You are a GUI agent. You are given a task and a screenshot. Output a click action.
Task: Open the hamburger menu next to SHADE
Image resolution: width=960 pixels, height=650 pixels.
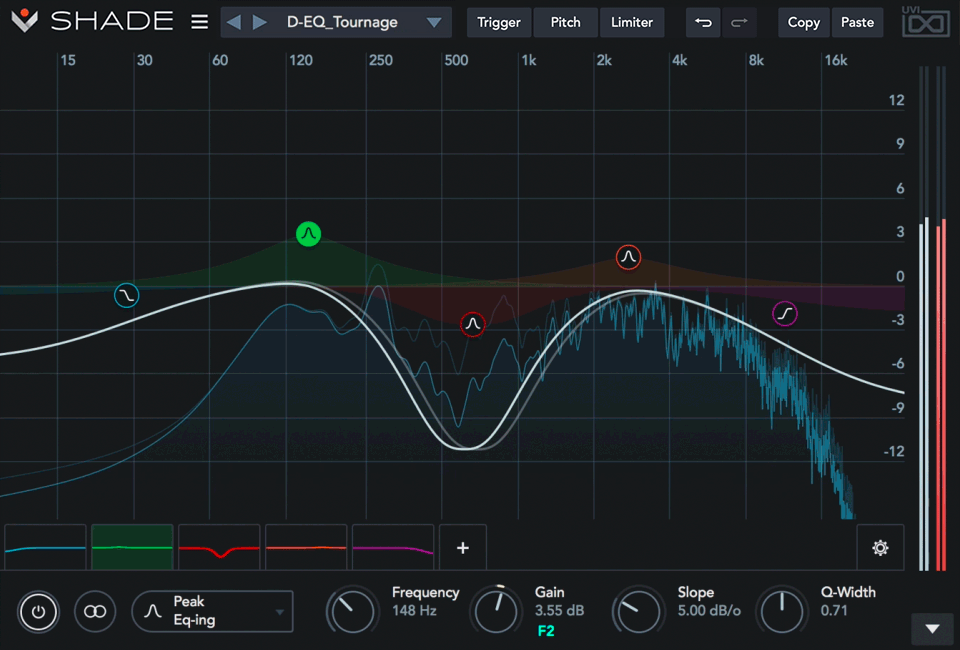point(200,22)
